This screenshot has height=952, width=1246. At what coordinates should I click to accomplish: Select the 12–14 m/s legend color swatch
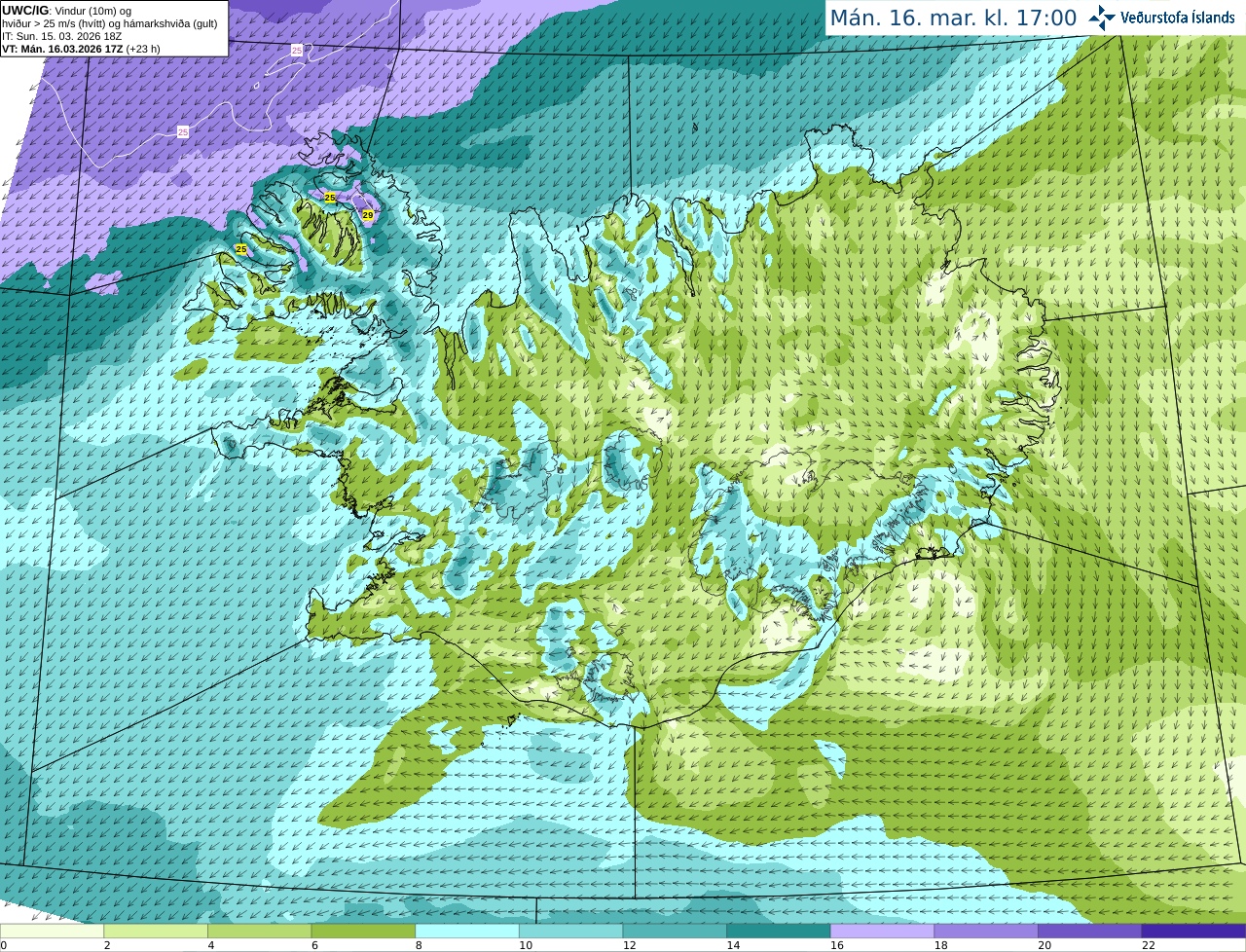point(675,931)
